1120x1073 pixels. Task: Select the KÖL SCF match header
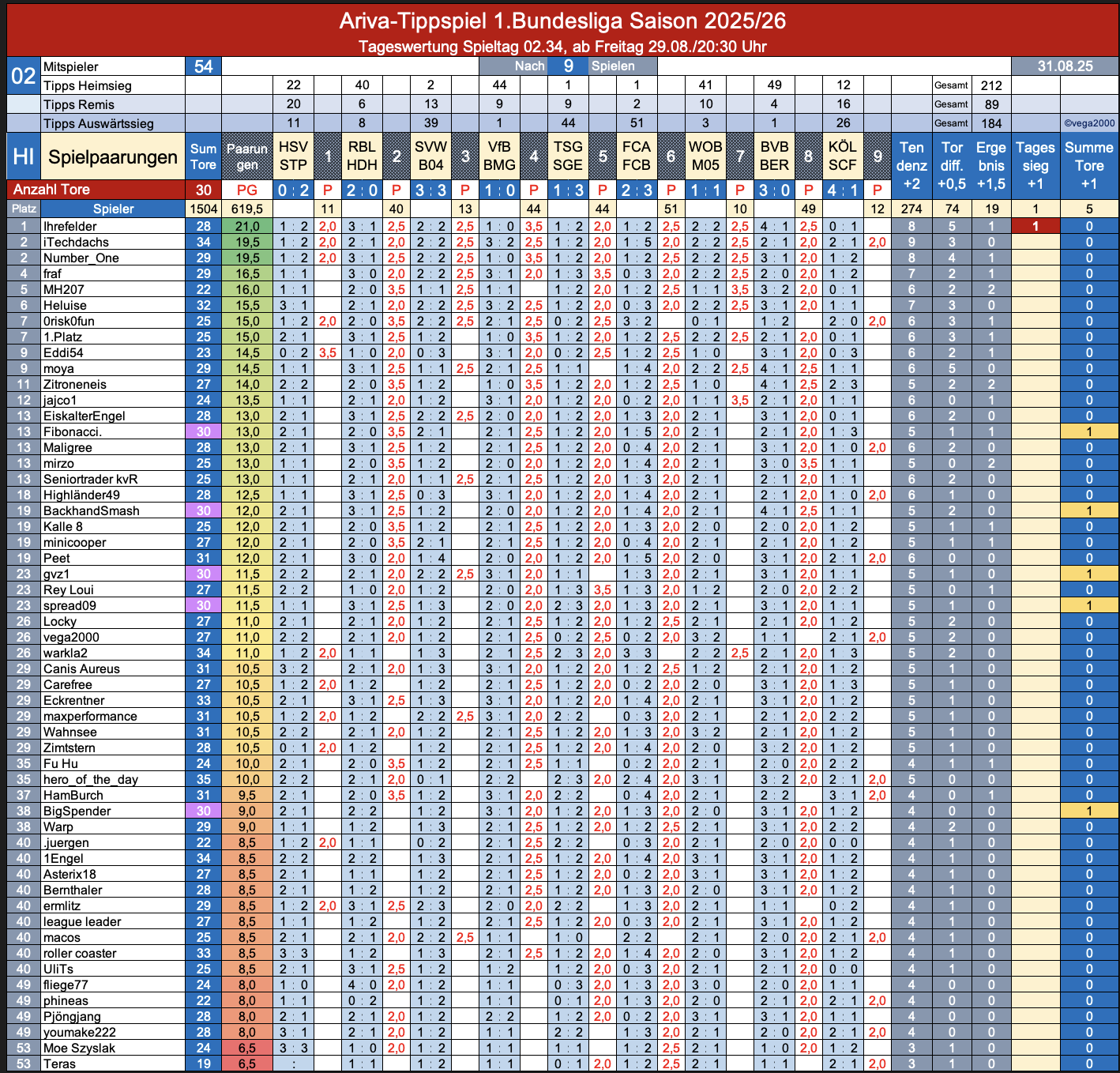pyautogui.click(x=843, y=156)
